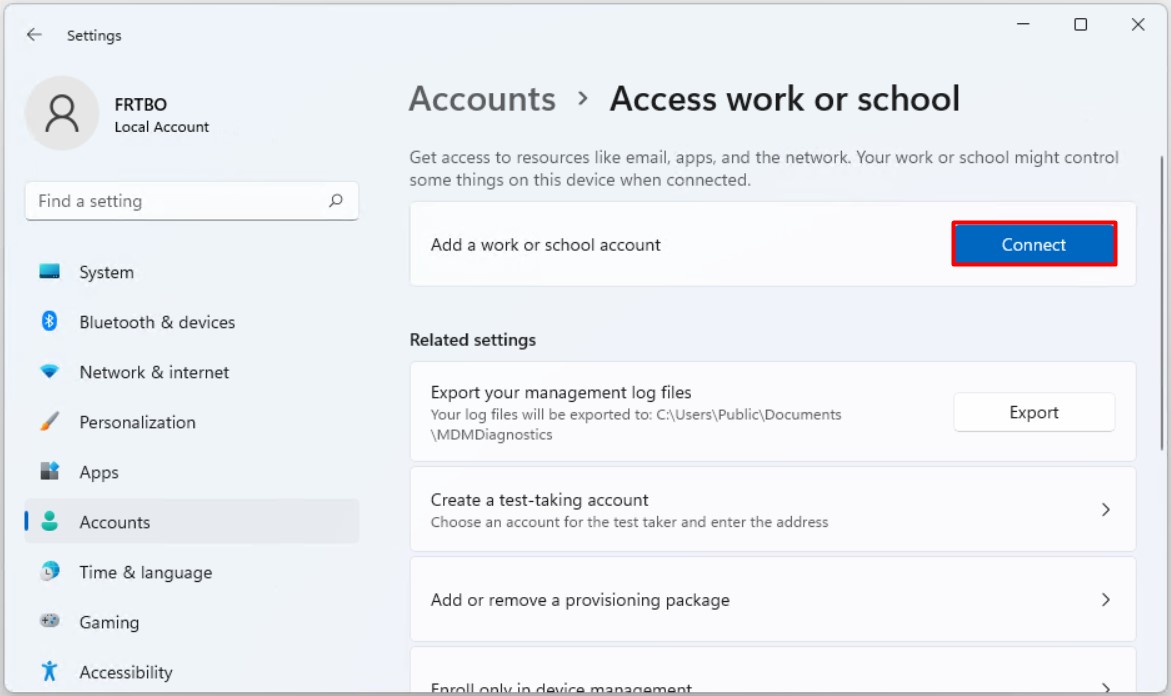Viewport: 1171px width, 696px height.
Task: Click the Find a setting search box
Action: (x=192, y=201)
